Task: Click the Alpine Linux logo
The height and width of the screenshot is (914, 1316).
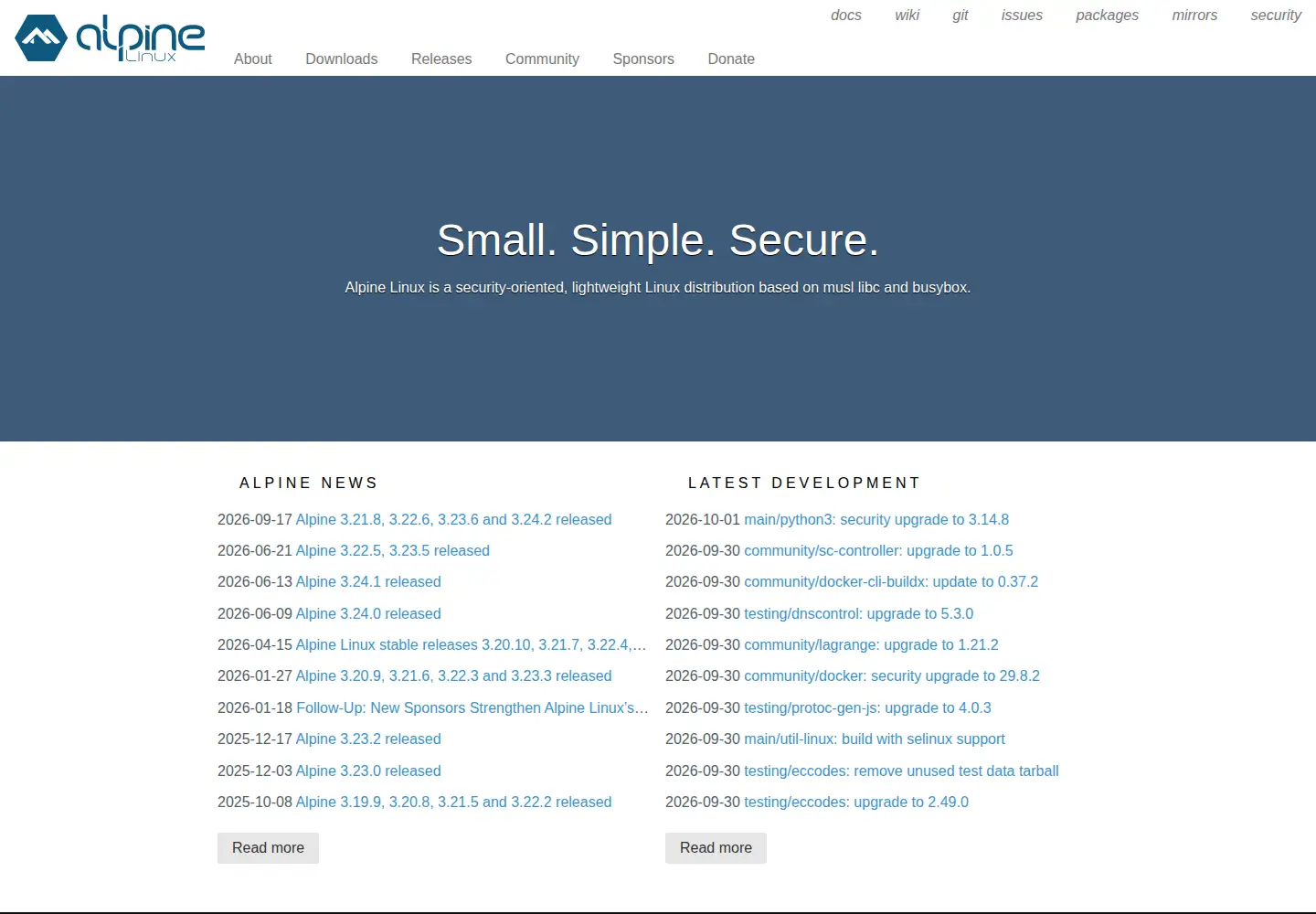Action: click(110, 38)
